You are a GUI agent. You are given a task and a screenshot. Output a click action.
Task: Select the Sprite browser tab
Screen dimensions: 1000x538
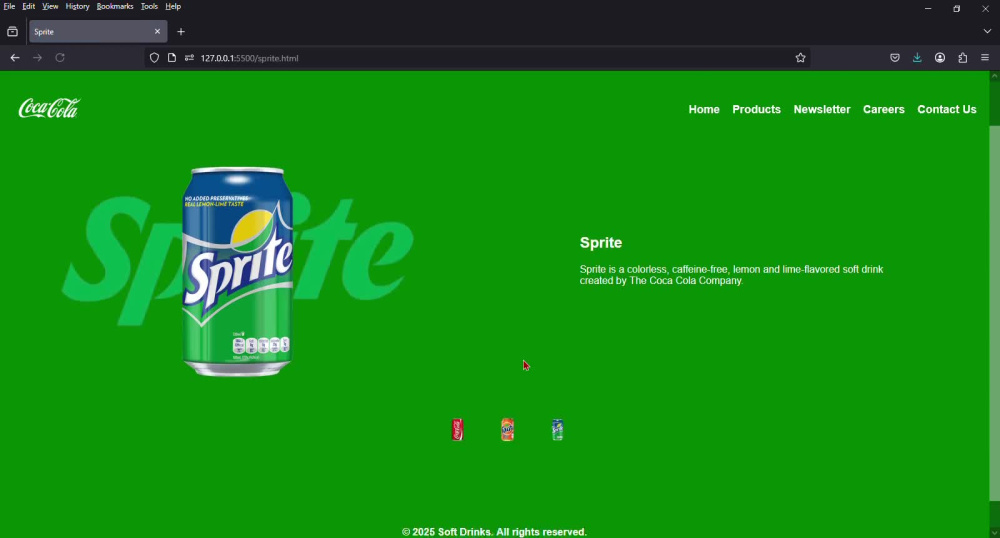pyautogui.click(x=98, y=31)
